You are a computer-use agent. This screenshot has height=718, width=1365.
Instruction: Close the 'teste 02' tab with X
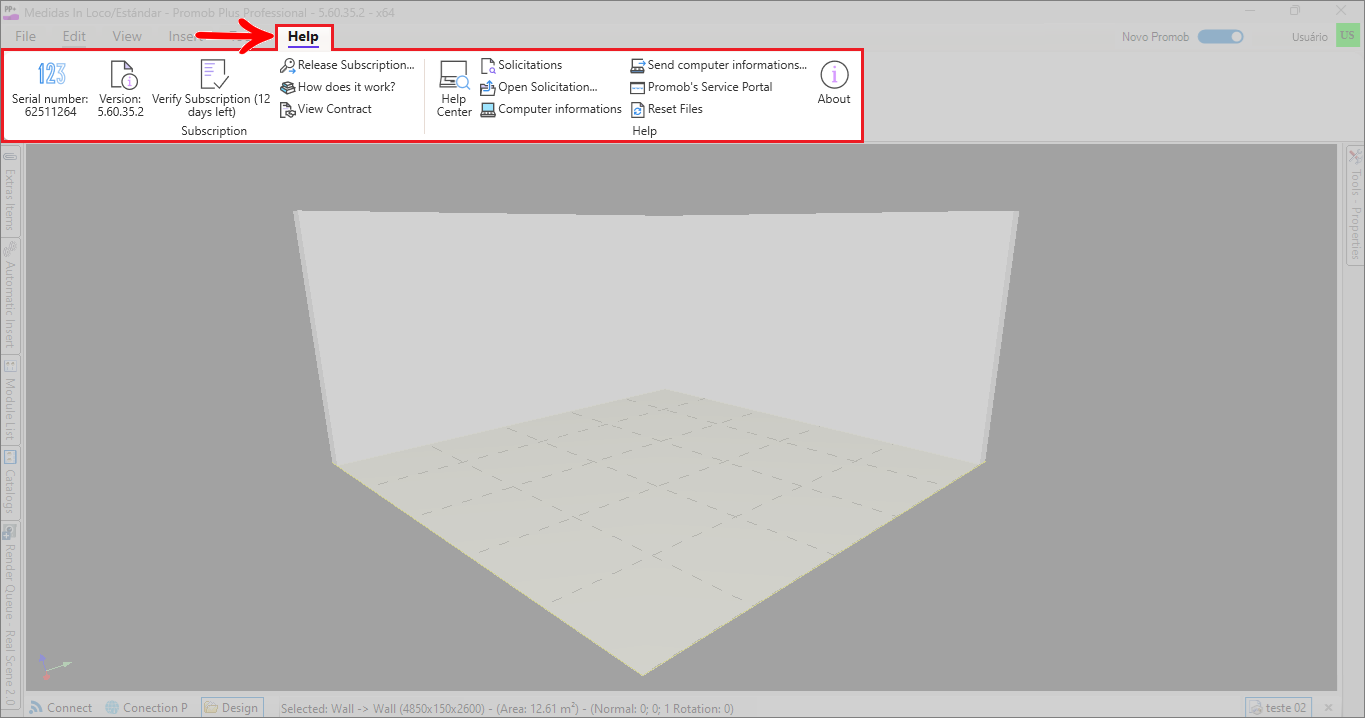point(1328,708)
